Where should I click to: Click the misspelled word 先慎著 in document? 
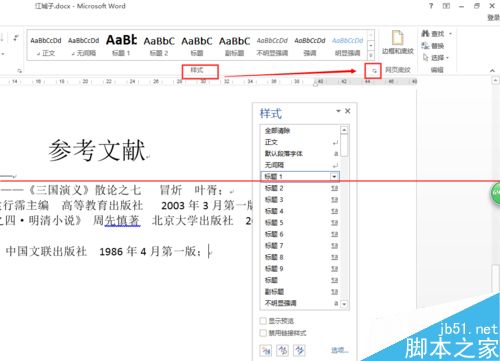coord(122,221)
